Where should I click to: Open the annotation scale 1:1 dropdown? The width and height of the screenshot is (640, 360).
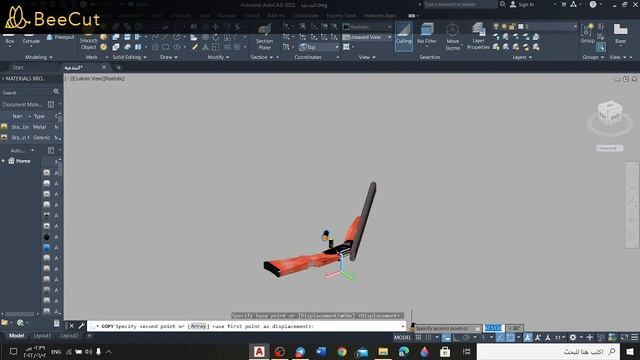pos(560,338)
